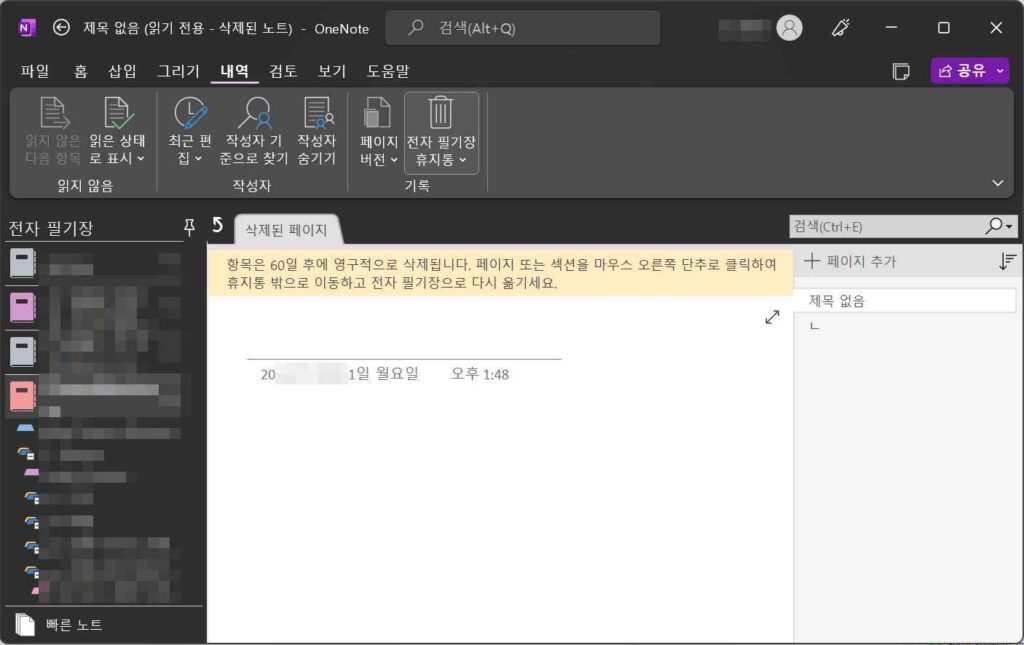Click the 검색(Ctrl+E) search field

coord(886,227)
